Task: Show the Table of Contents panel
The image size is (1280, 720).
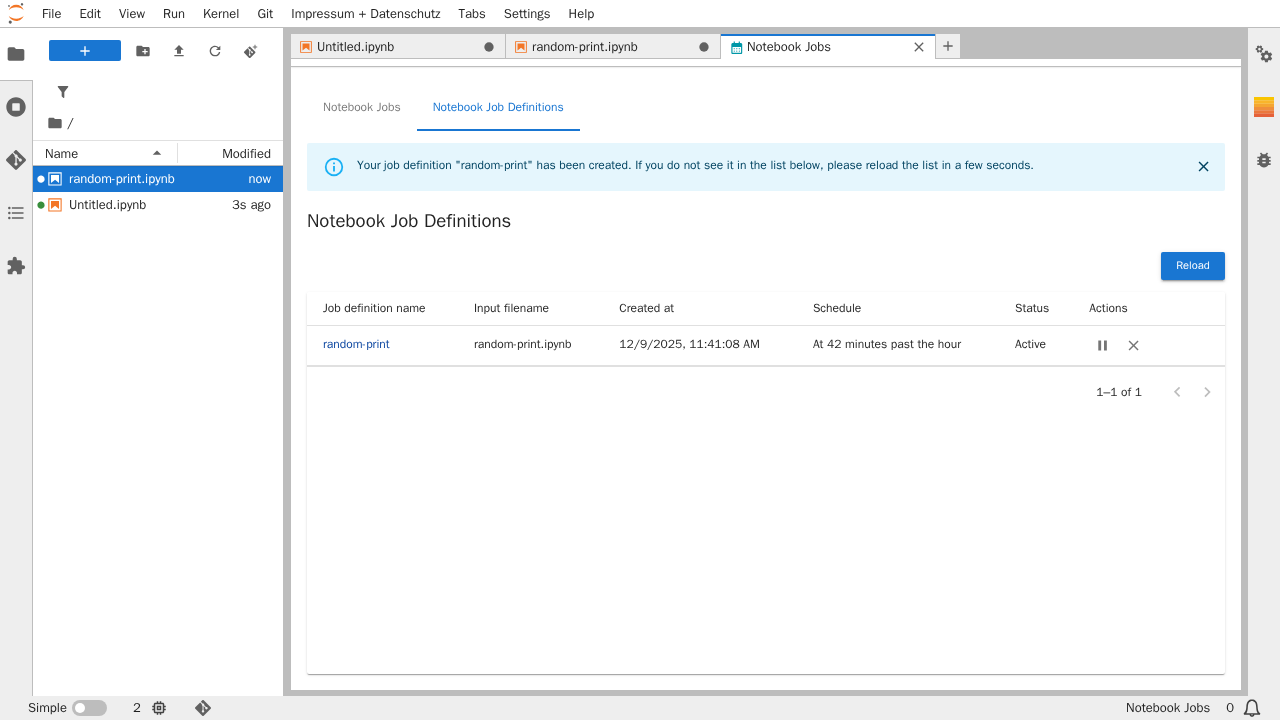Action: pyautogui.click(x=16, y=213)
